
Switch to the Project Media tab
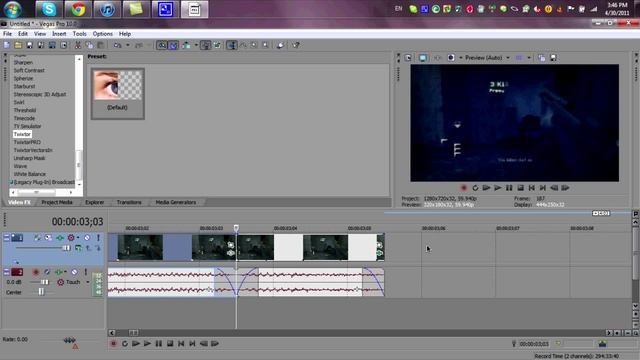click(x=57, y=202)
